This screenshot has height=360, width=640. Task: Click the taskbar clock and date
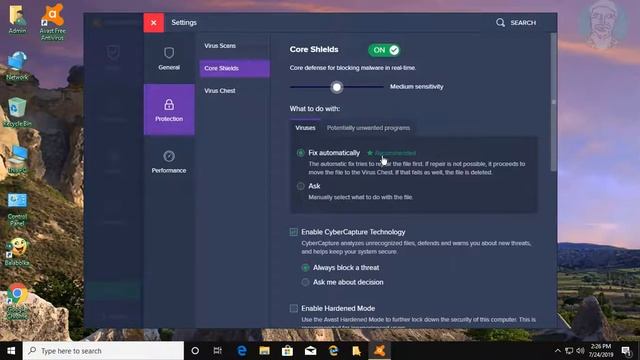pos(601,351)
